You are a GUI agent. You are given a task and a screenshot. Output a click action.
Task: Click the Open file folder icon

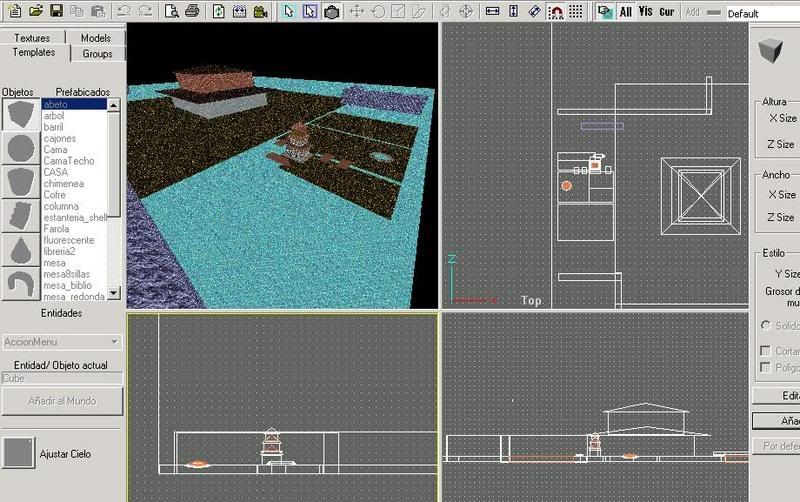coord(36,12)
